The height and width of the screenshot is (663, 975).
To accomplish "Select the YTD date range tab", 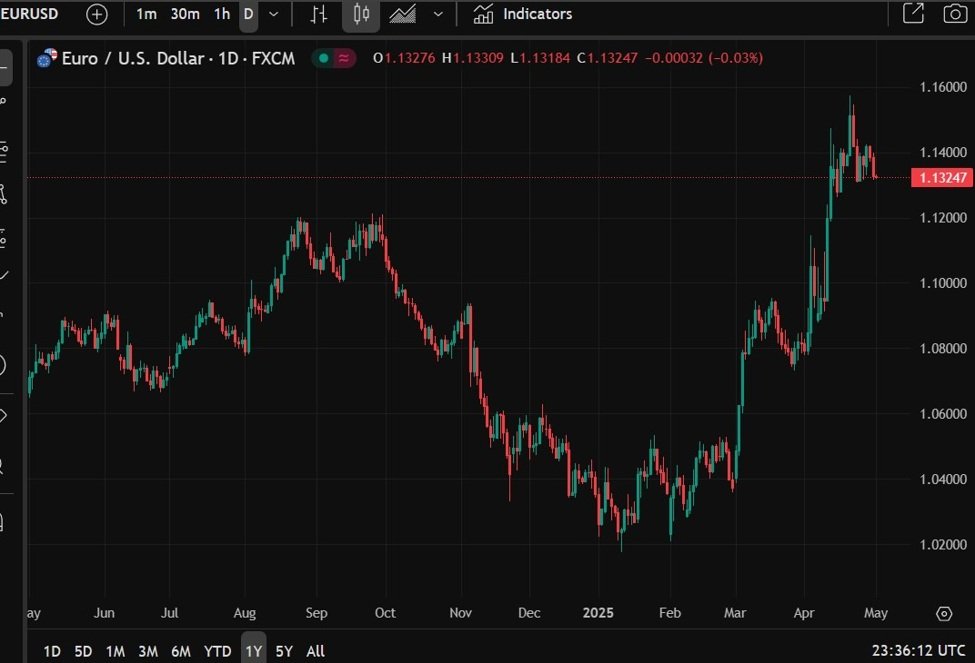I will coord(217,651).
